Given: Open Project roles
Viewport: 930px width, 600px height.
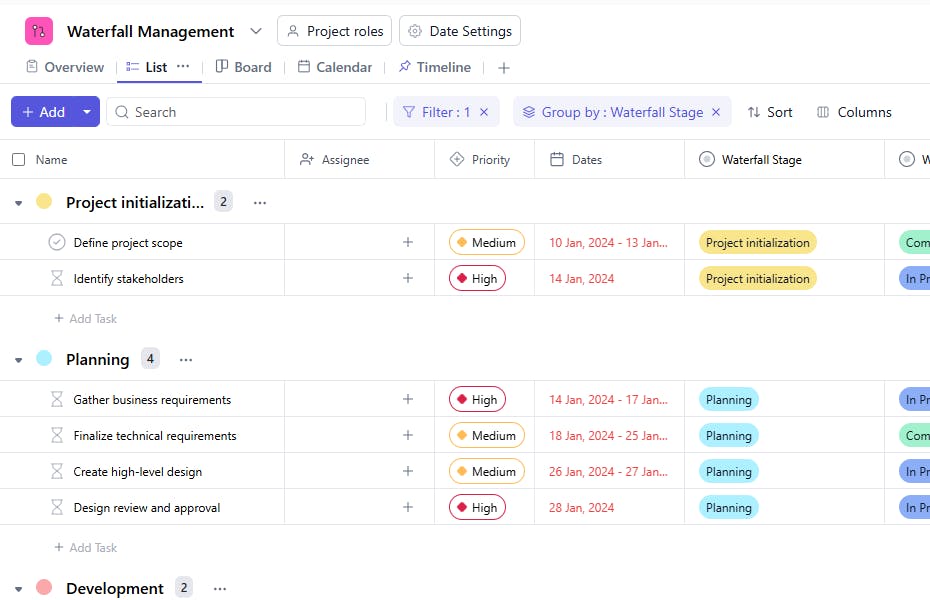Looking at the screenshot, I should click(334, 31).
